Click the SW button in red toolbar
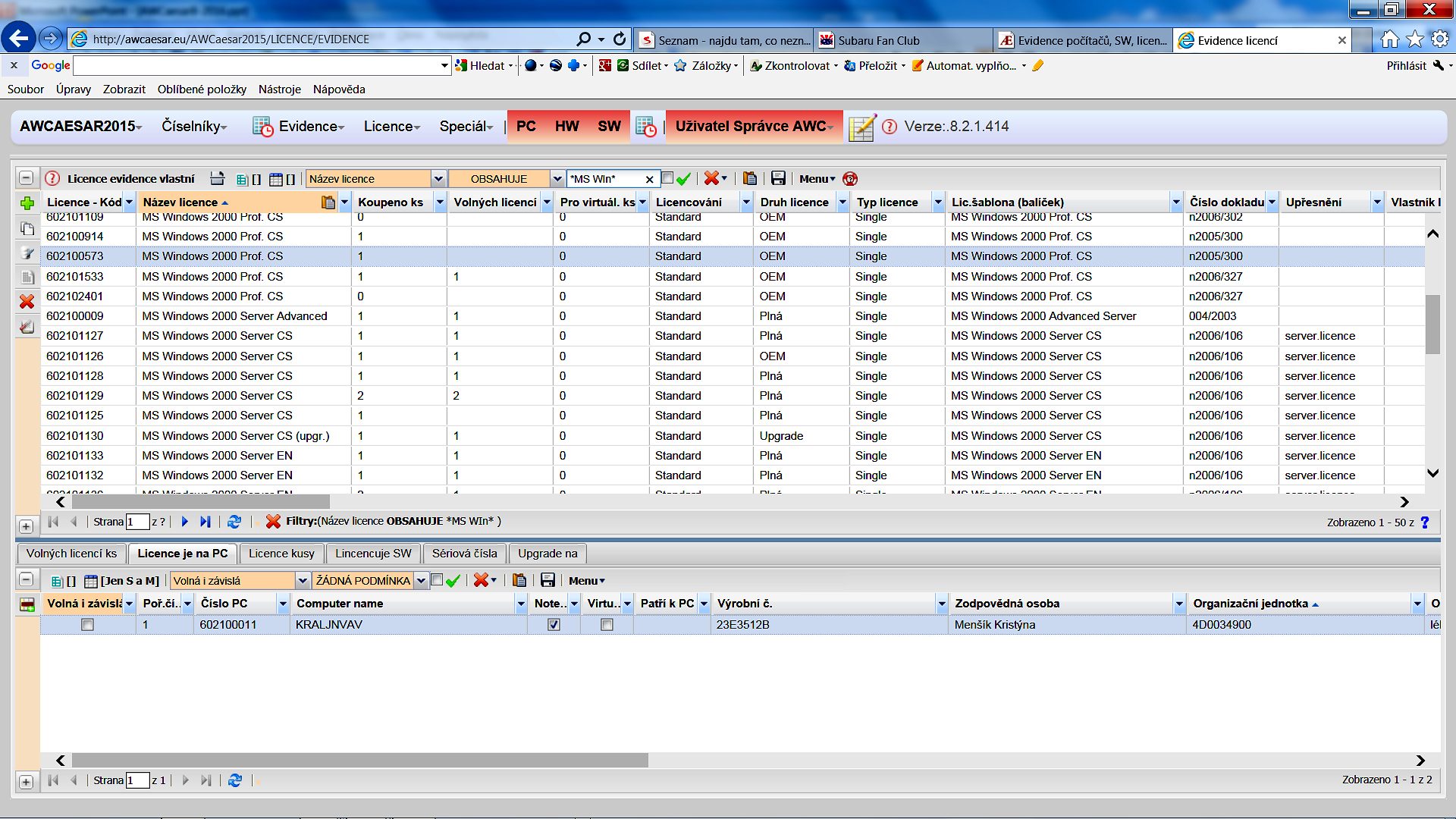This screenshot has height=819, width=1456. pos(609,127)
